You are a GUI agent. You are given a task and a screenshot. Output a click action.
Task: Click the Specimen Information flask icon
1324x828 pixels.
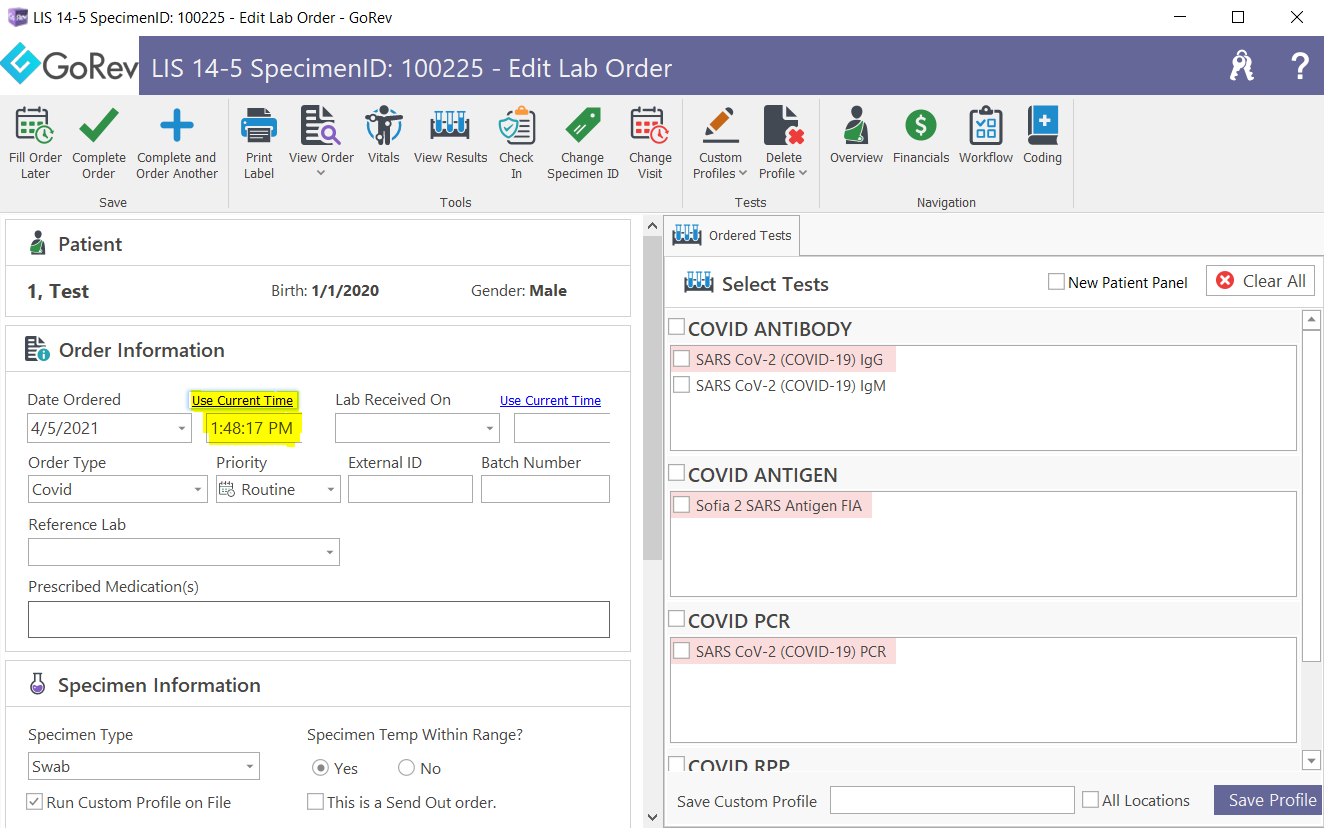[37, 684]
